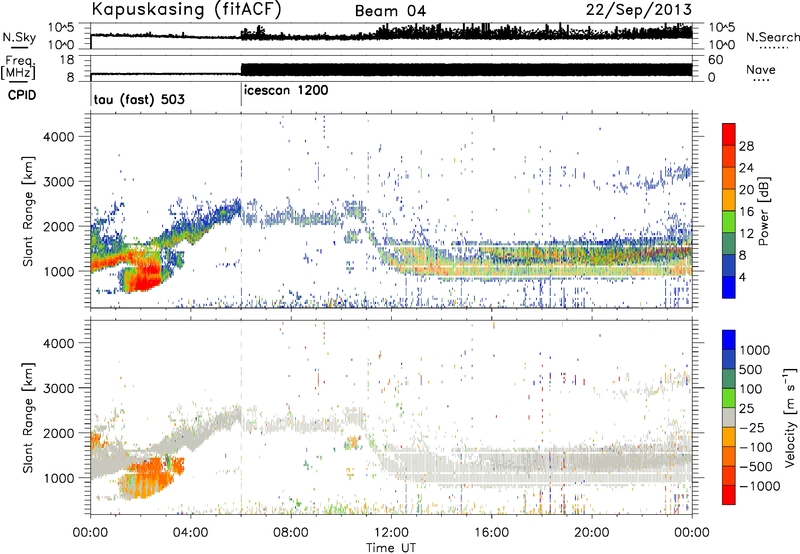The width and height of the screenshot is (800, 554).
Task: Click the date '22/Sep/2013'
Action: [x=639, y=10]
